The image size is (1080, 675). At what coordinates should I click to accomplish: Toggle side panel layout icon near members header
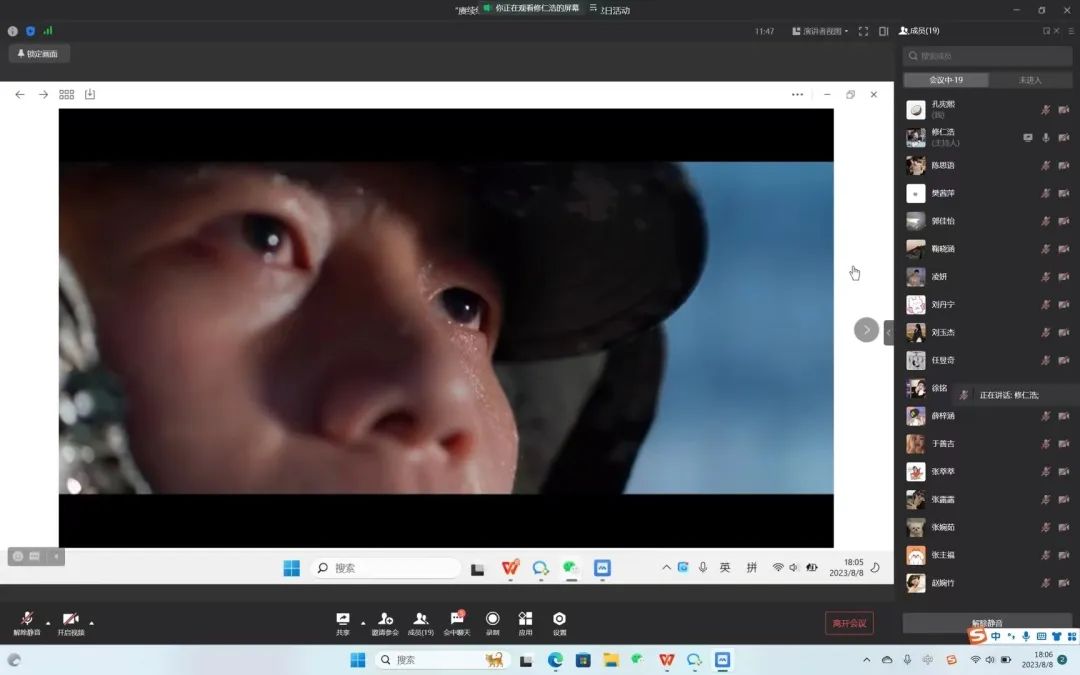884,31
